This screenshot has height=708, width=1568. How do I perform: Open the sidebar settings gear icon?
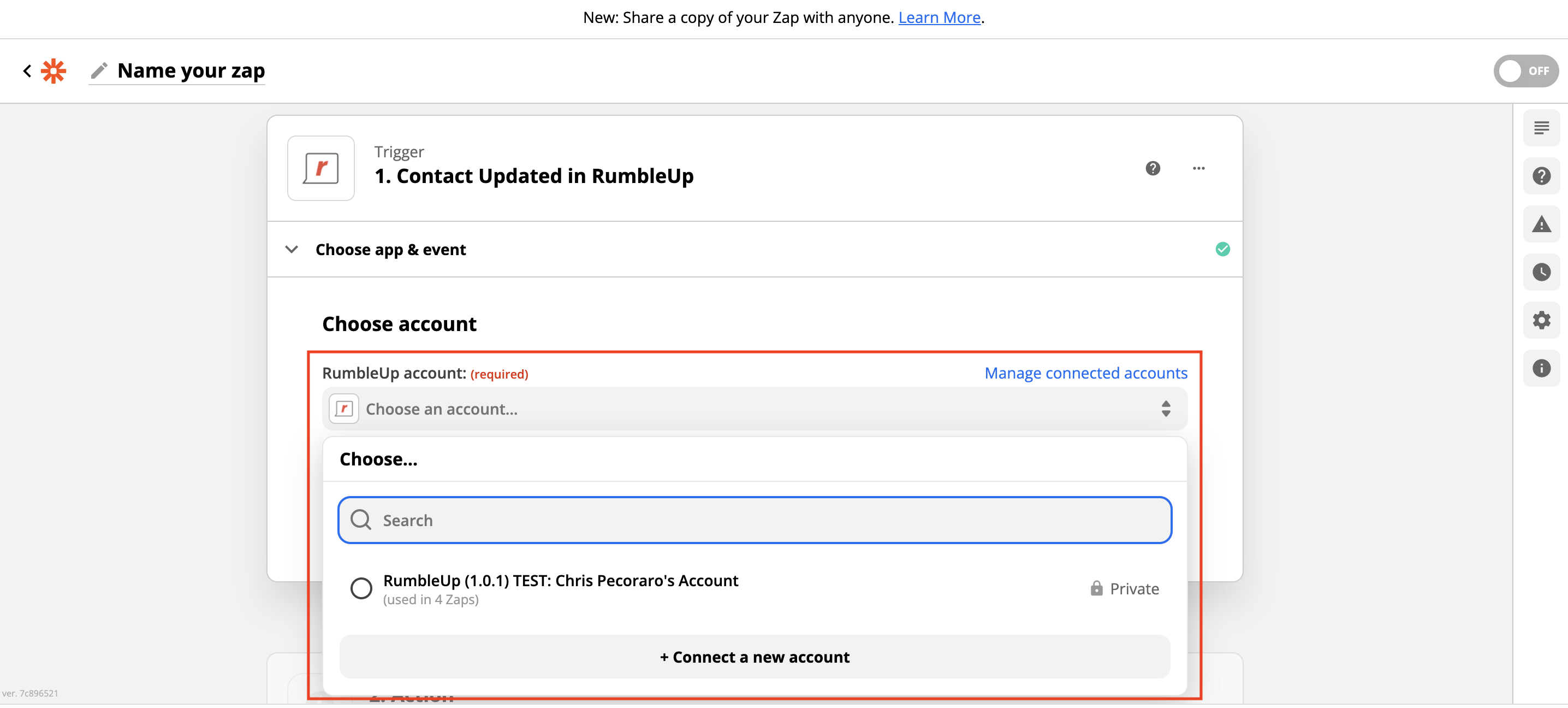click(x=1541, y=321)
